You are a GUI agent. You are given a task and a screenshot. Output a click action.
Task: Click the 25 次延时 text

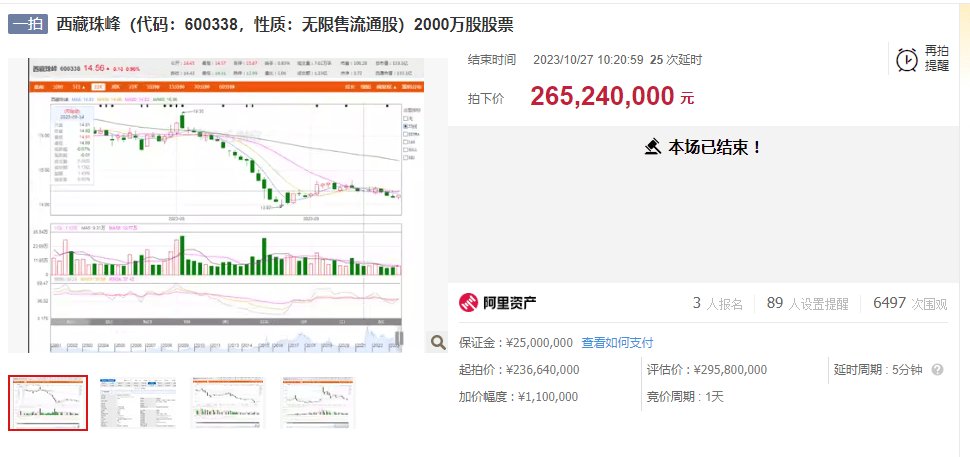coord(676,60)
